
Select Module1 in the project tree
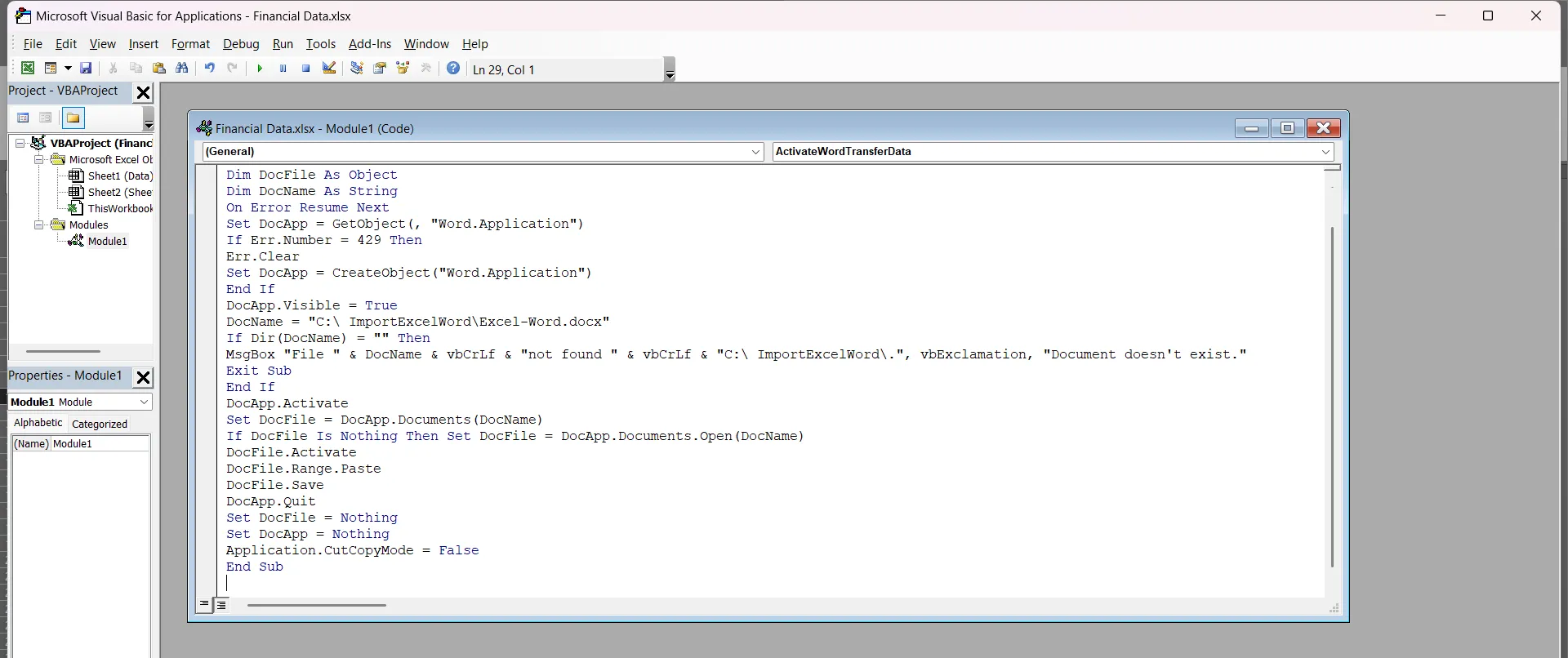point(107,242)
